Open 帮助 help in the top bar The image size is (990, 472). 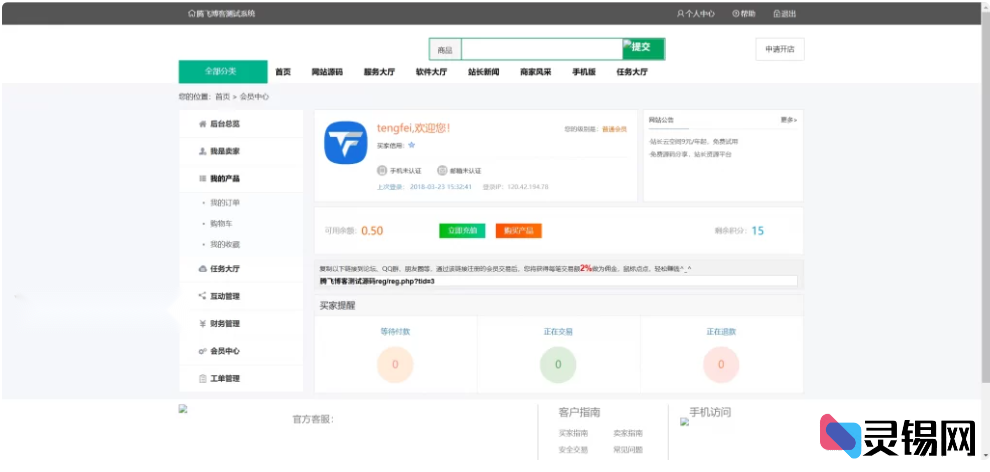pos(744,13)
